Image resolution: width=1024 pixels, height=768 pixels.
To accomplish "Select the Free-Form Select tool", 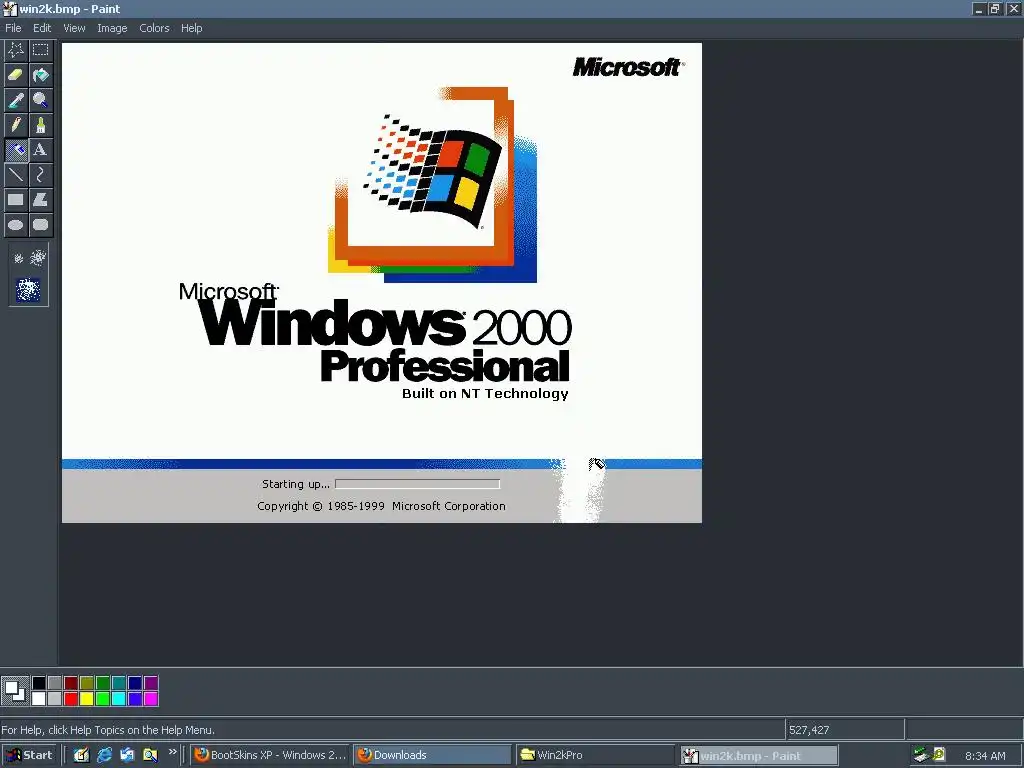I will coord(16,50).
